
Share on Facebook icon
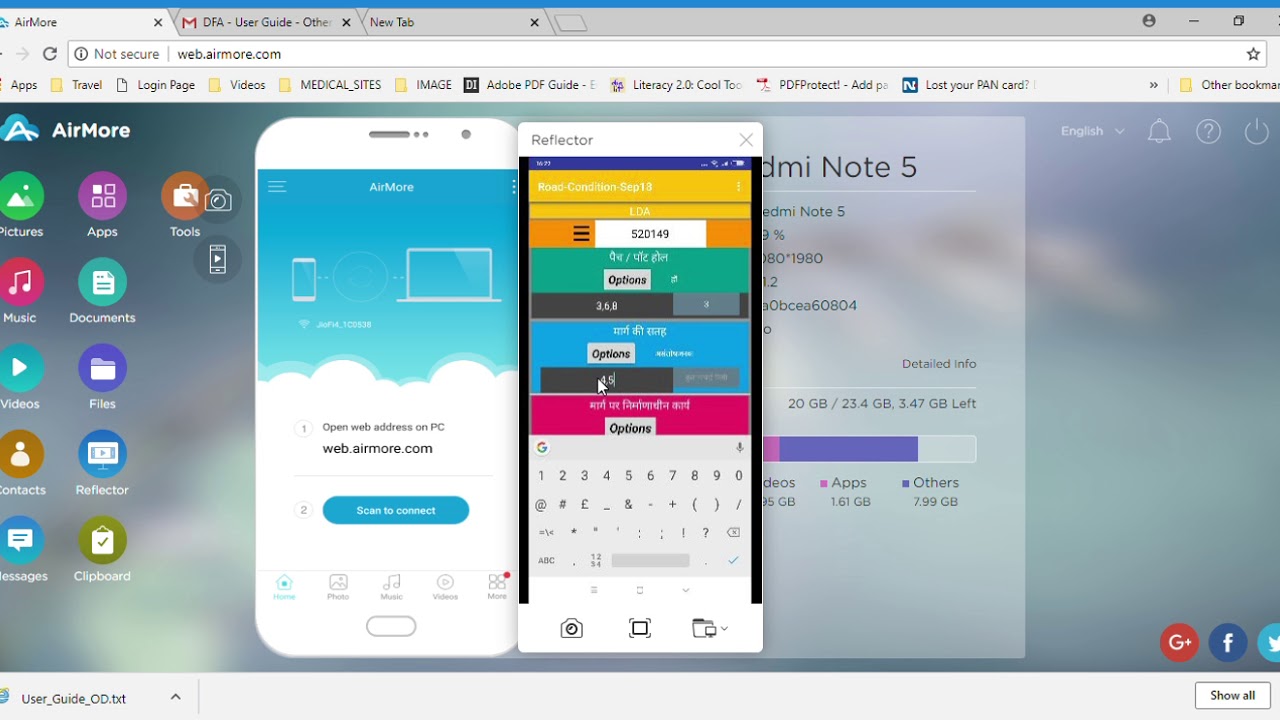1227,642
